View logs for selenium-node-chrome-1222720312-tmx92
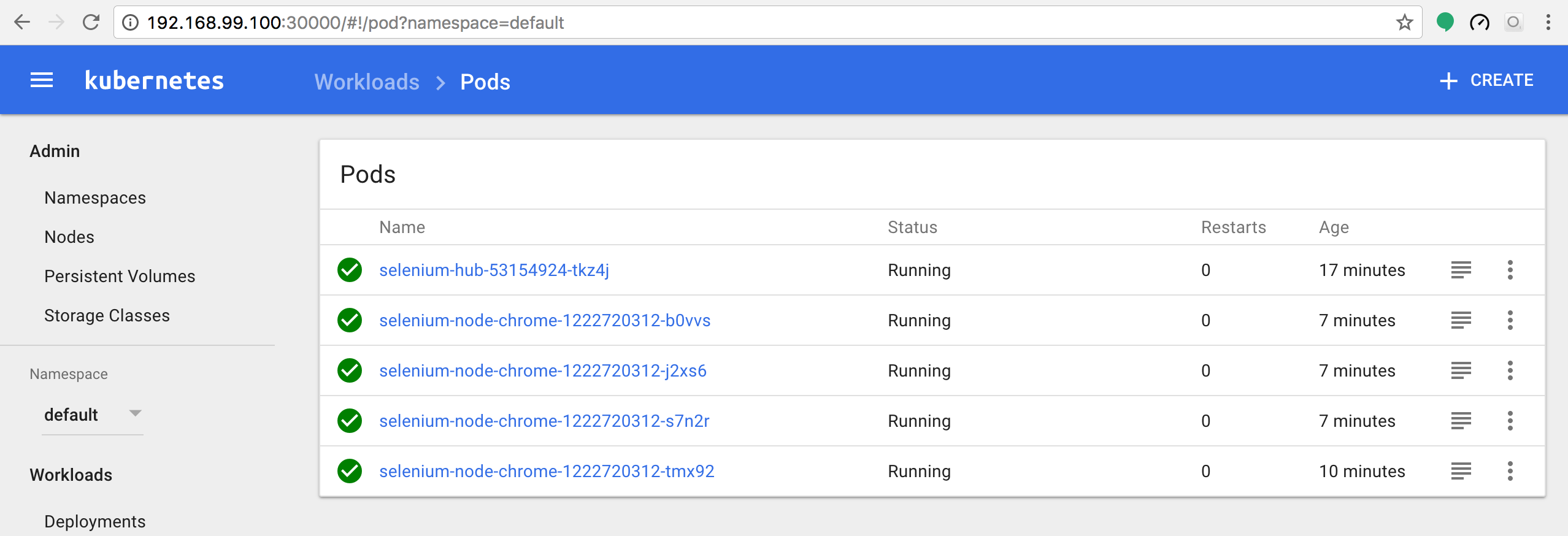This screenshot has height=536, width=1568. point(1461,471)
